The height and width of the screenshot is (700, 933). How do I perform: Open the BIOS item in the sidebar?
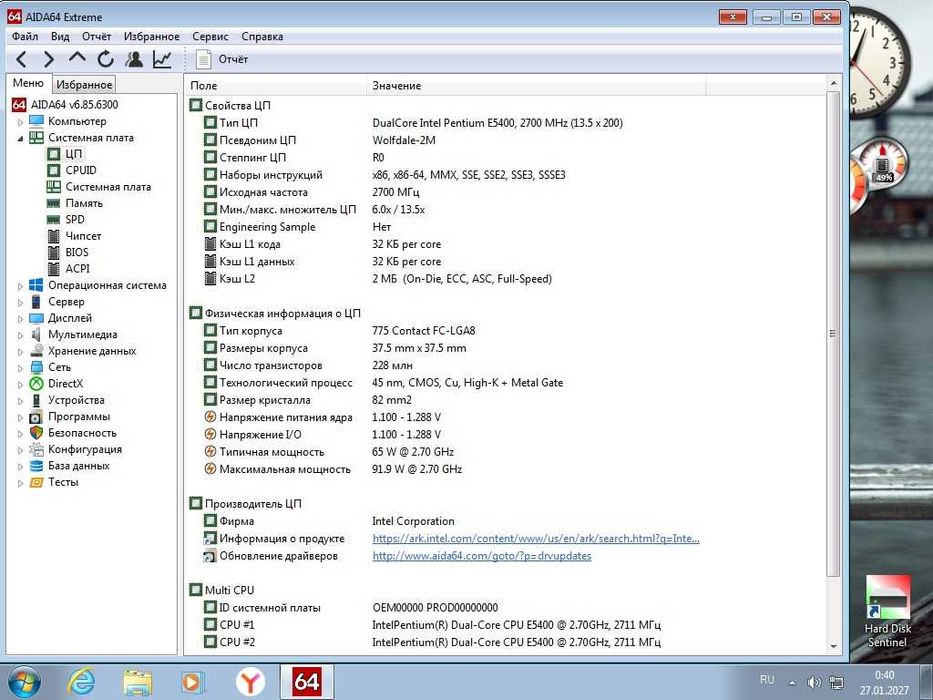point(76,252)
